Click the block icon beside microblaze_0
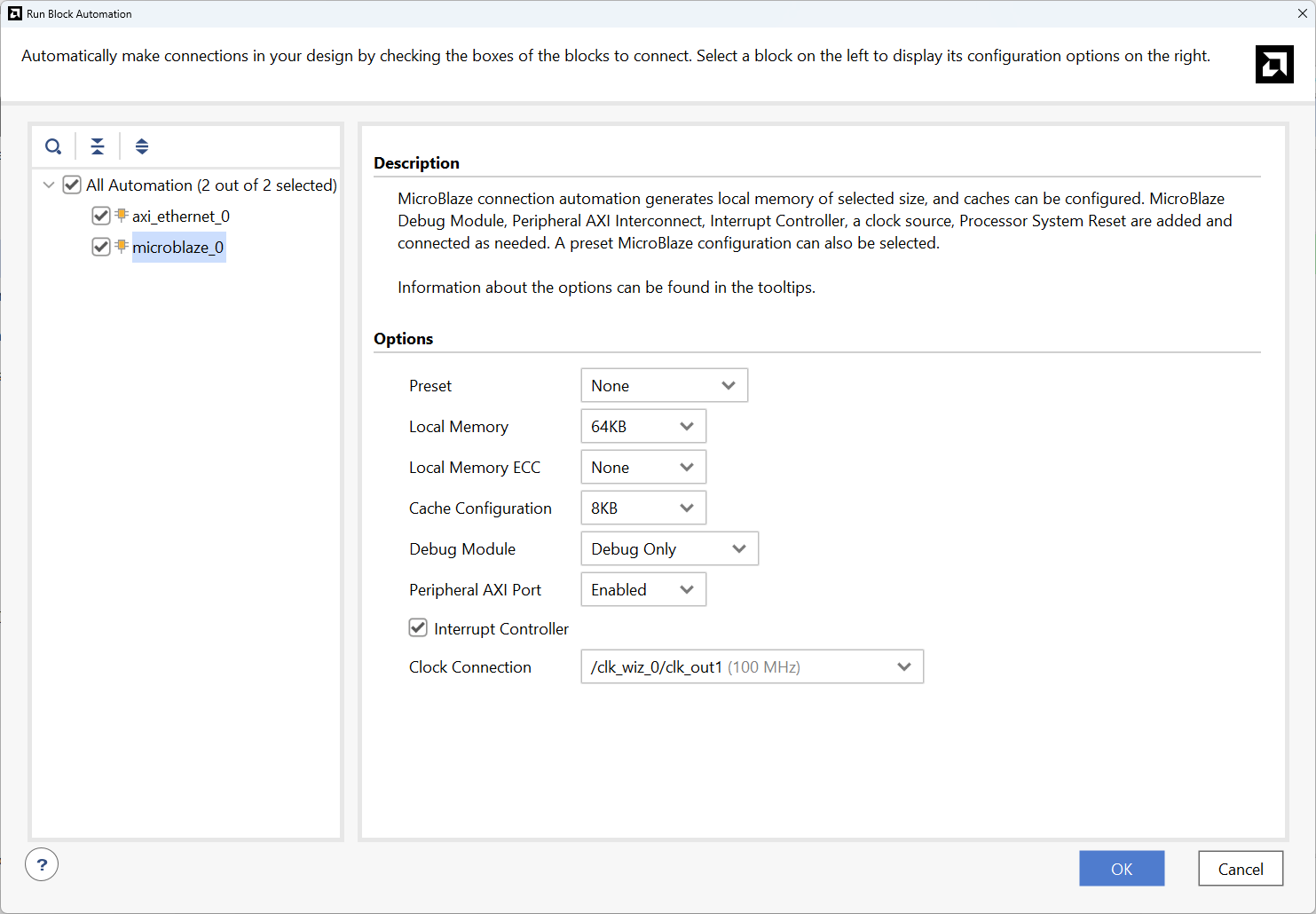 coord(122,247)
